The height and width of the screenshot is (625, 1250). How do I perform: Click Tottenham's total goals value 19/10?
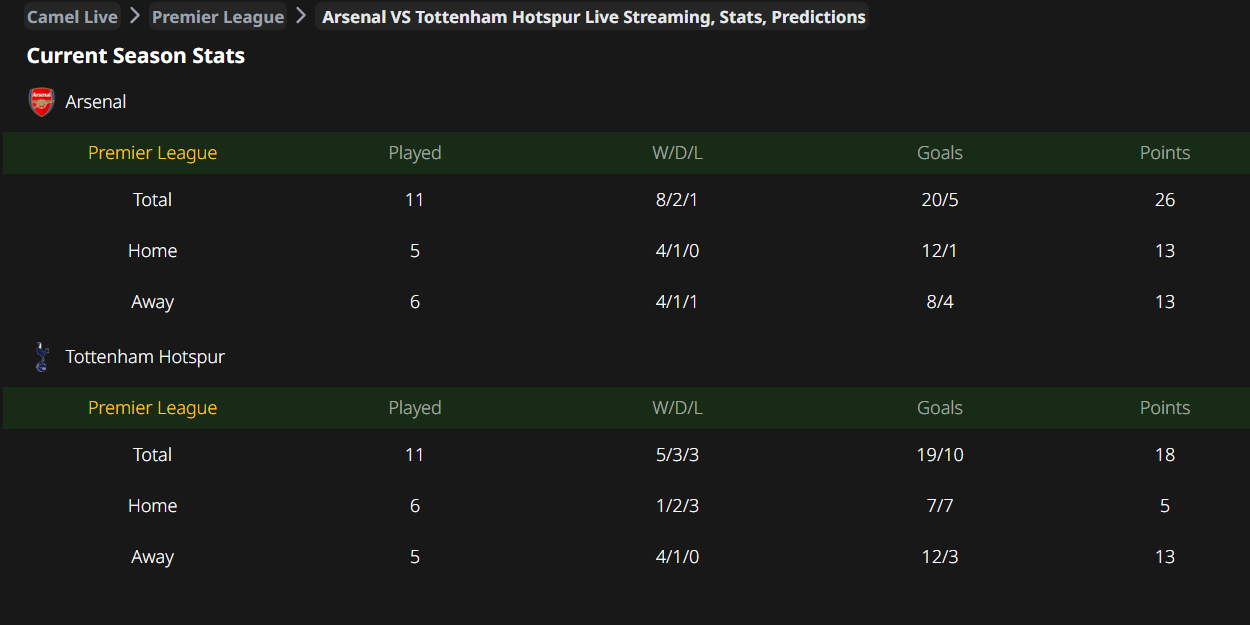click(940, 455)
